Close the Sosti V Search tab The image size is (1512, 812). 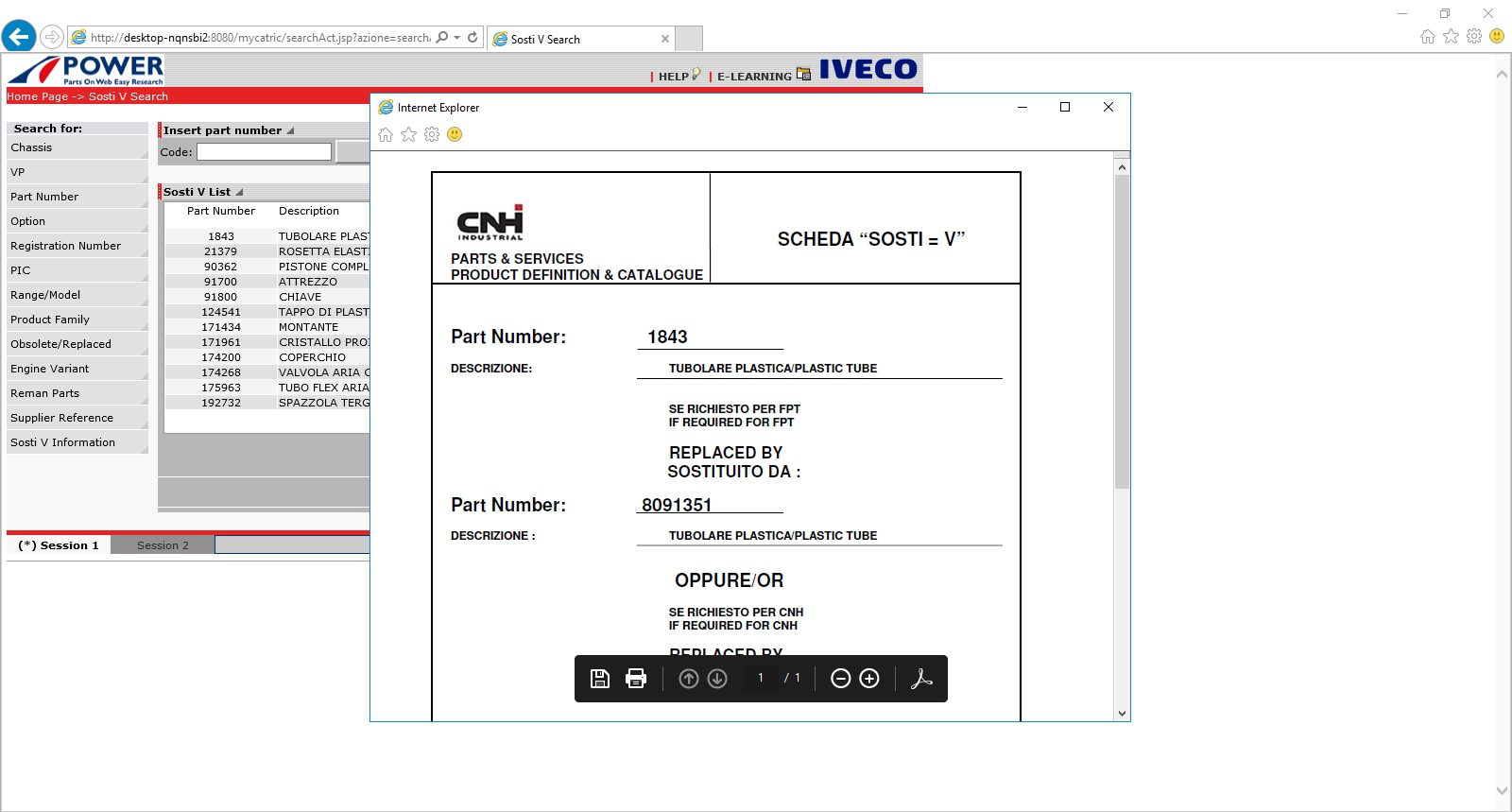(665, 39)
